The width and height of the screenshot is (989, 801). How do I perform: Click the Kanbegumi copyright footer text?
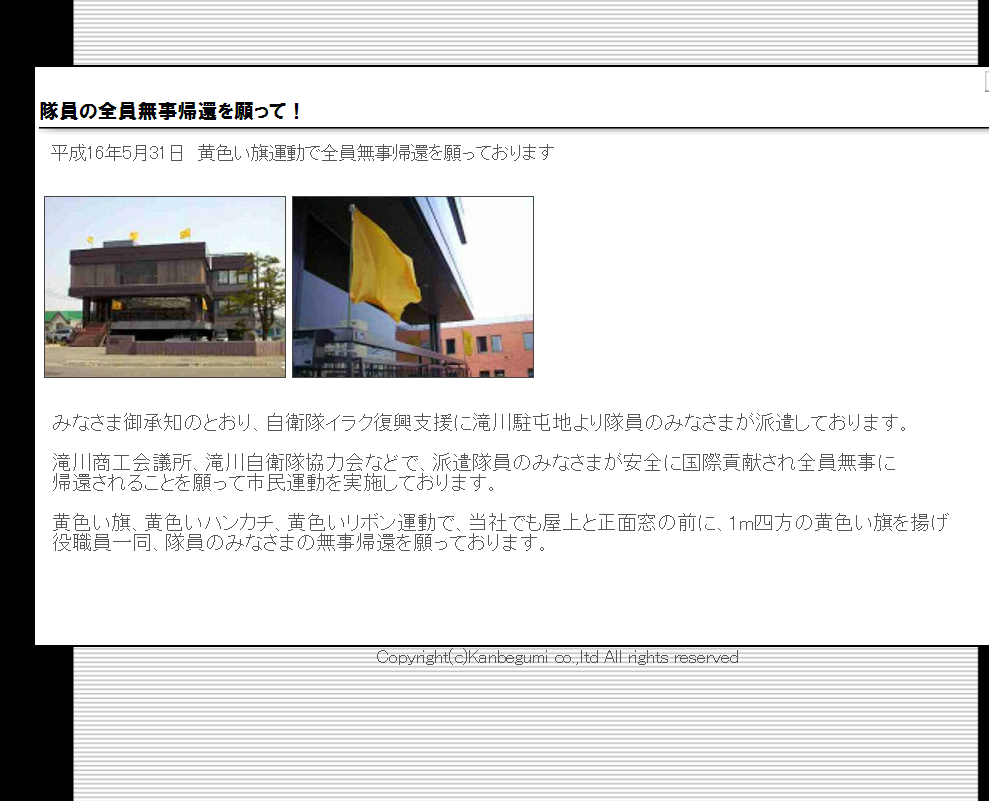coord(557,657)
